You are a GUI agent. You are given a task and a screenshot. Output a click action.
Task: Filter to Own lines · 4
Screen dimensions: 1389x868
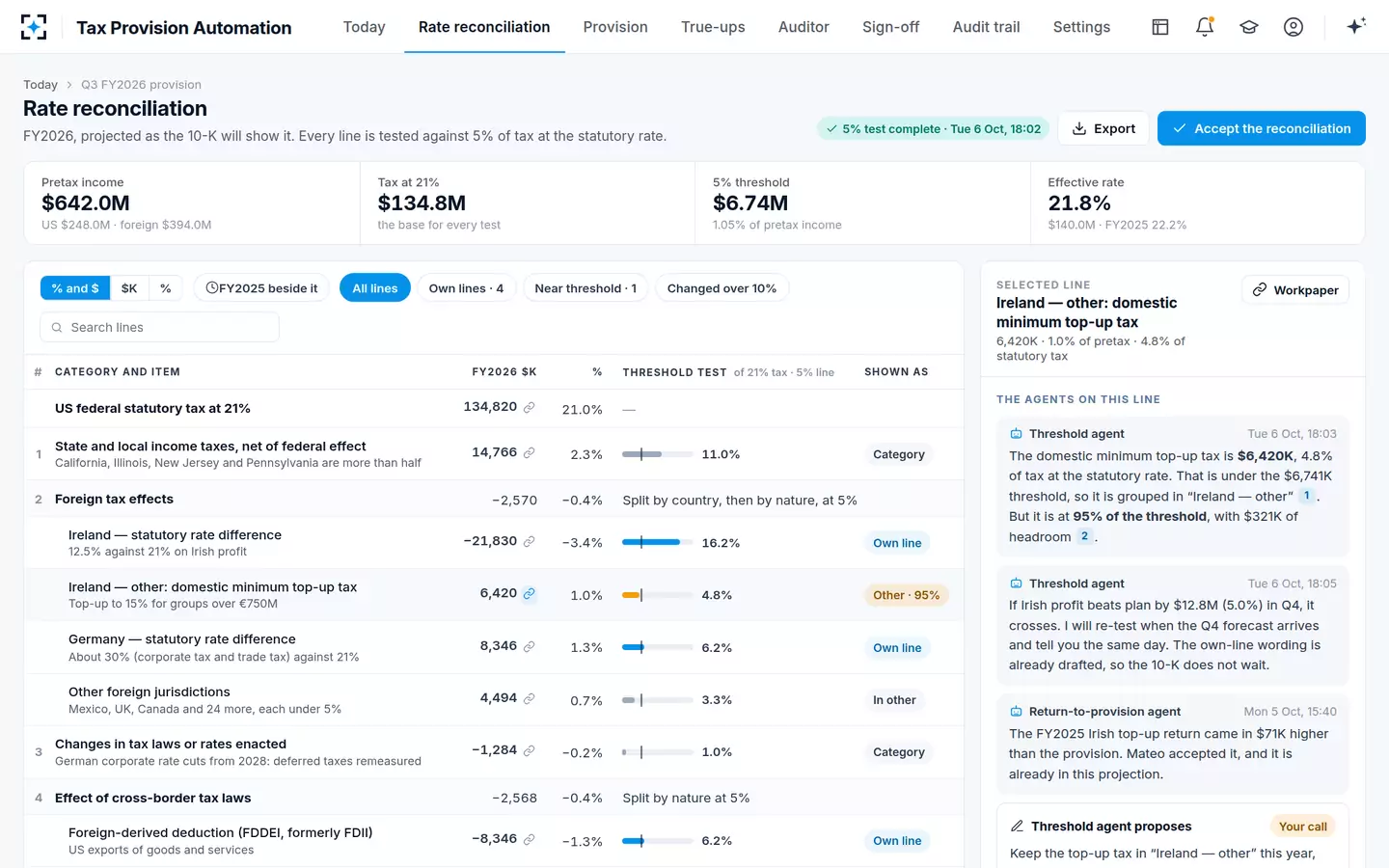pyautogui.click(x=466, y=288)
